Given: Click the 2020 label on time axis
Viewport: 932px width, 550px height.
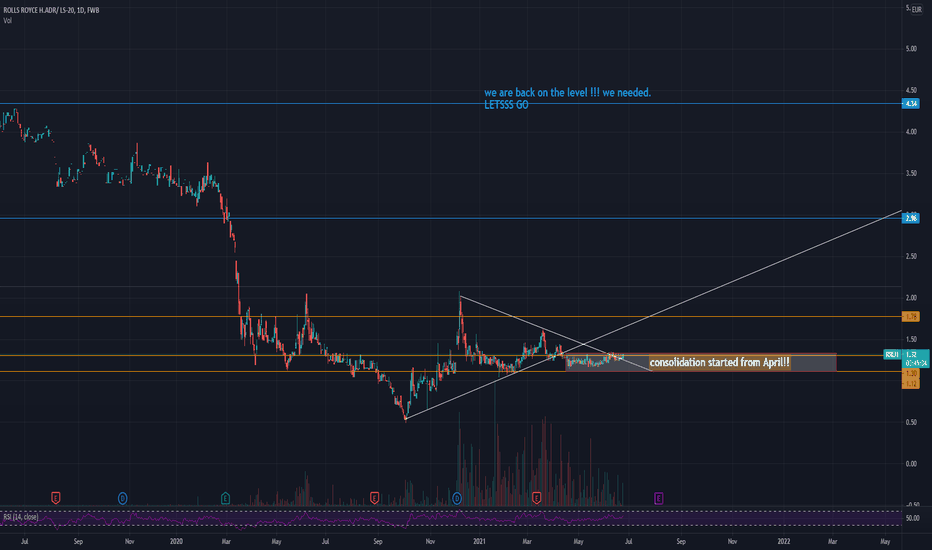Looking at the screenshot, I should (x=176, y=542).
